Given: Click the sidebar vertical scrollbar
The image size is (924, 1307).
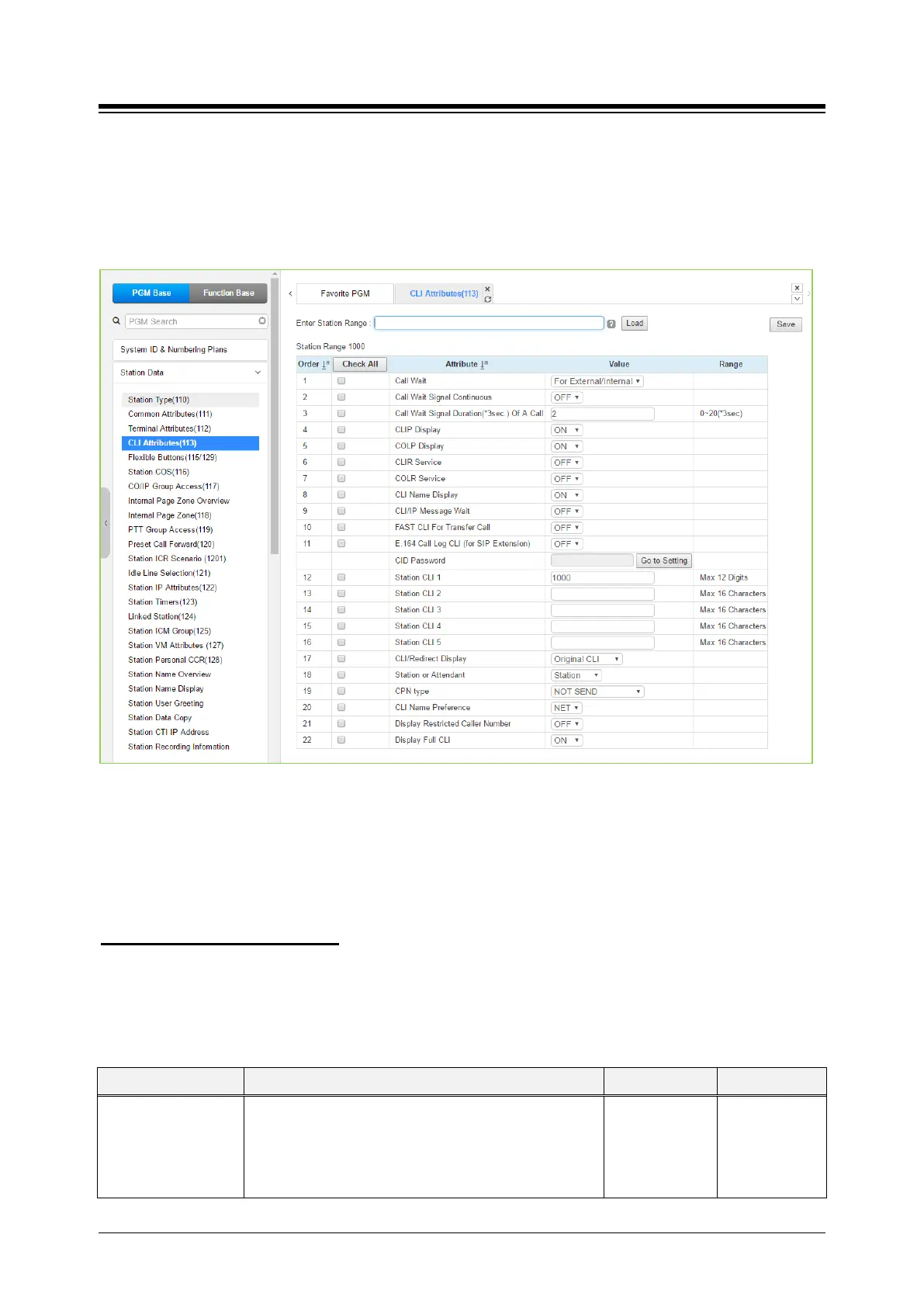Looking at the screenshot, I should 275,415.
